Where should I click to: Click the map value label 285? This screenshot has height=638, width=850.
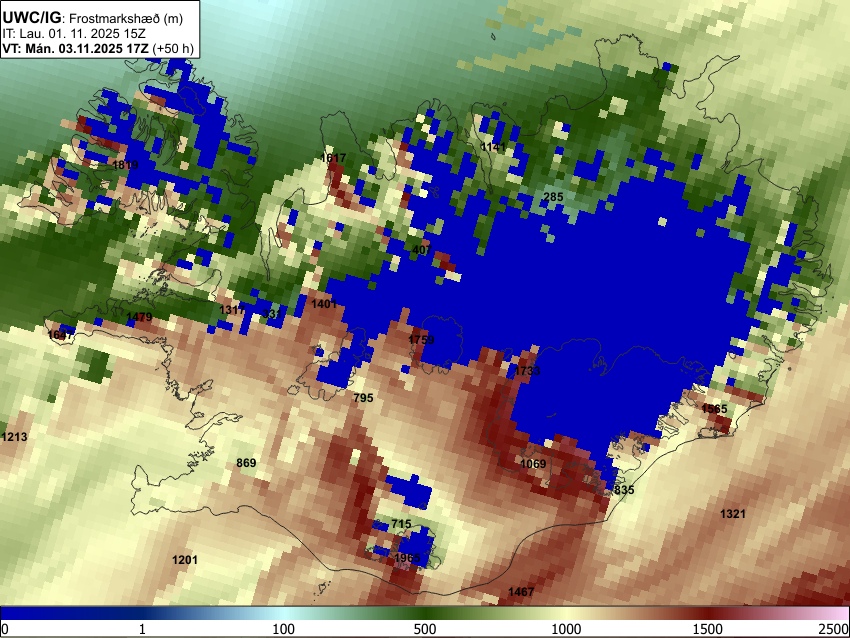pyautogui.click(x=553, y=197)
